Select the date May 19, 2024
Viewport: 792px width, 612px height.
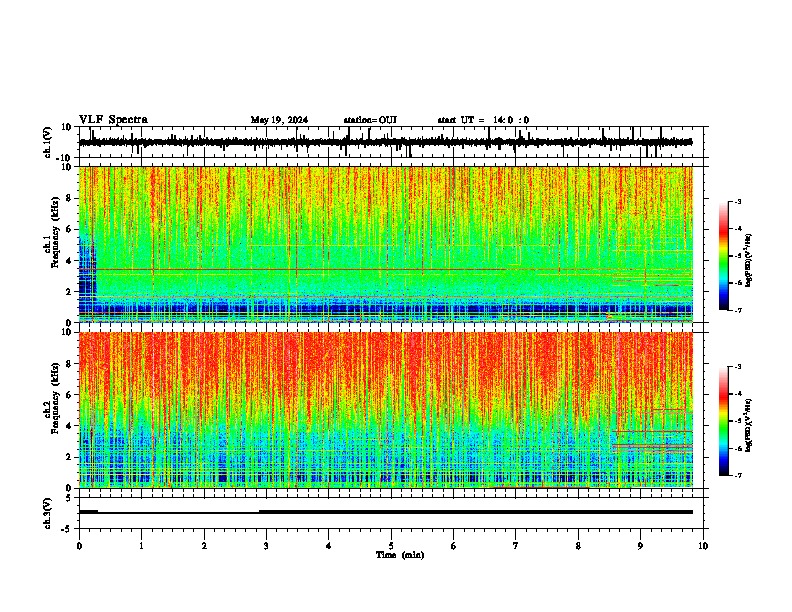click(279, 120)
